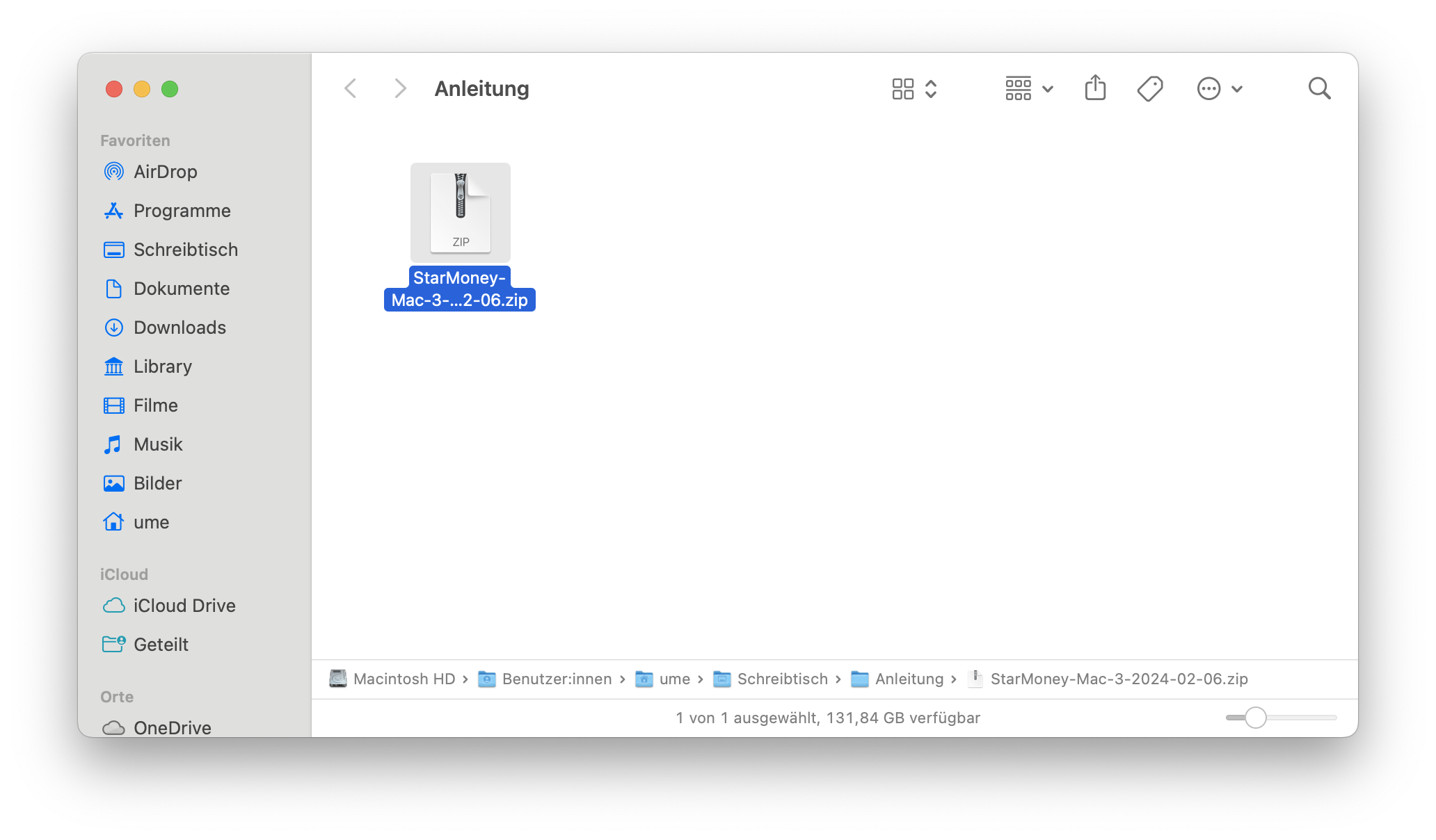The image size is (1436, 840).
Task: Click Benutzer:innen in the path bar
Action: [557, 679]
